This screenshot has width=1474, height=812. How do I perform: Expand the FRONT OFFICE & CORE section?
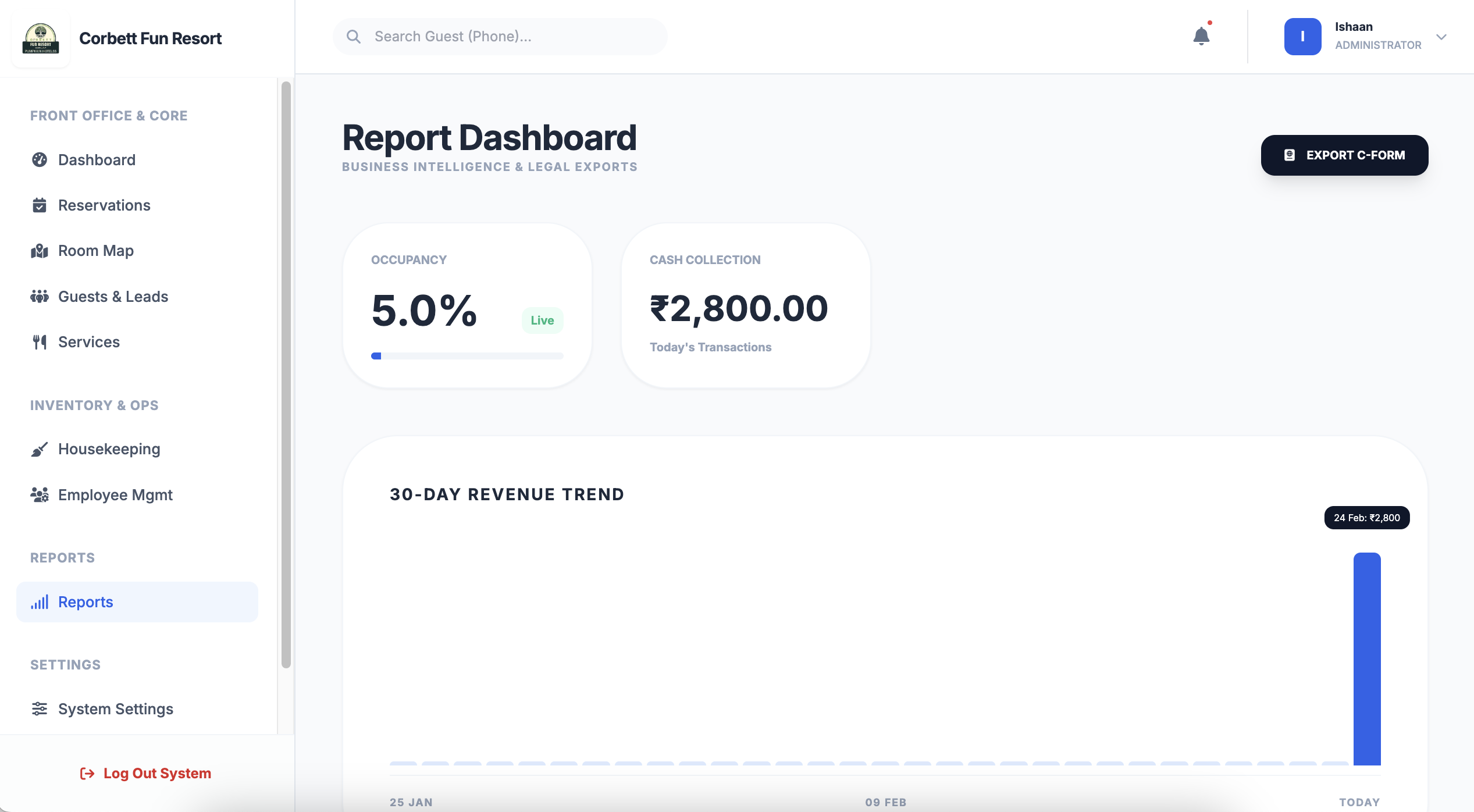[109, 115]
